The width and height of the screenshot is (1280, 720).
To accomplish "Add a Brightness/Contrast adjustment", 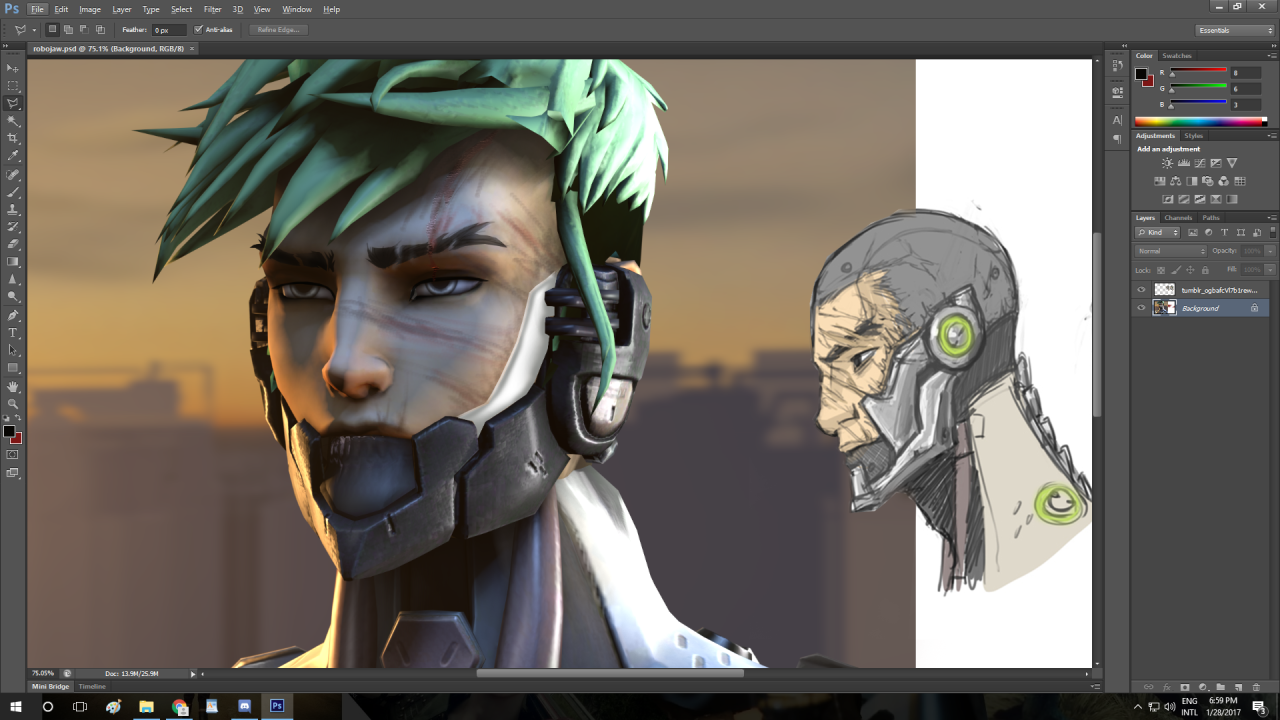I will pyautogui.click(x=1167, y=163).
